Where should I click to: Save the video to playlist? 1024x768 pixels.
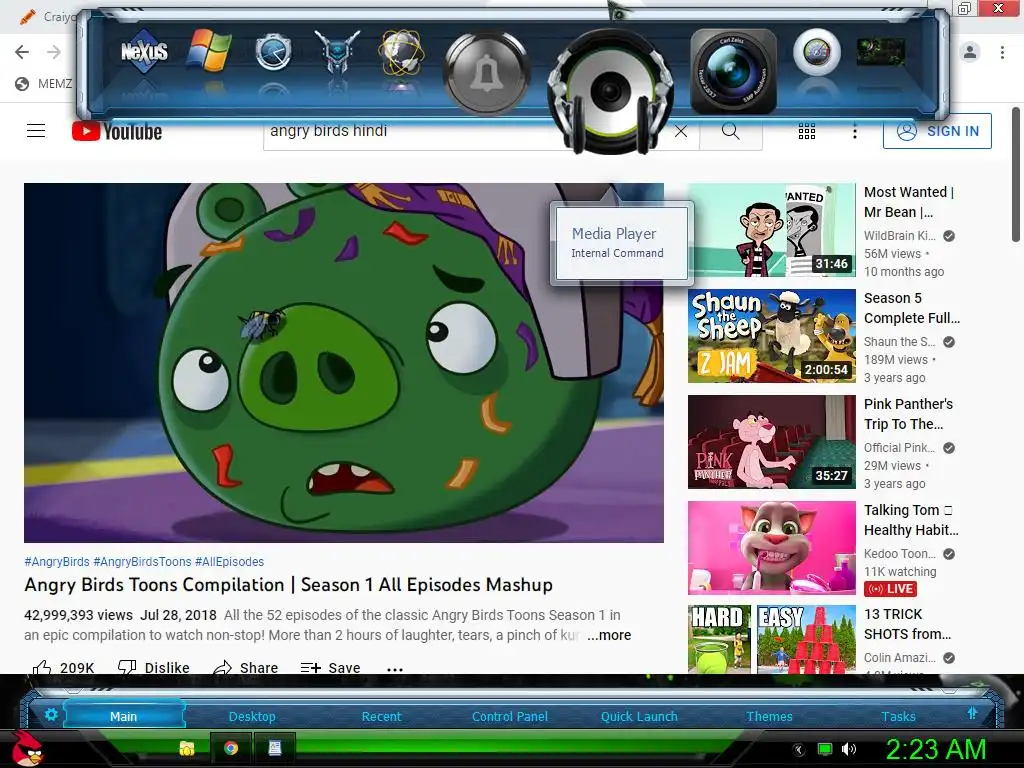[x=330, y=667]
